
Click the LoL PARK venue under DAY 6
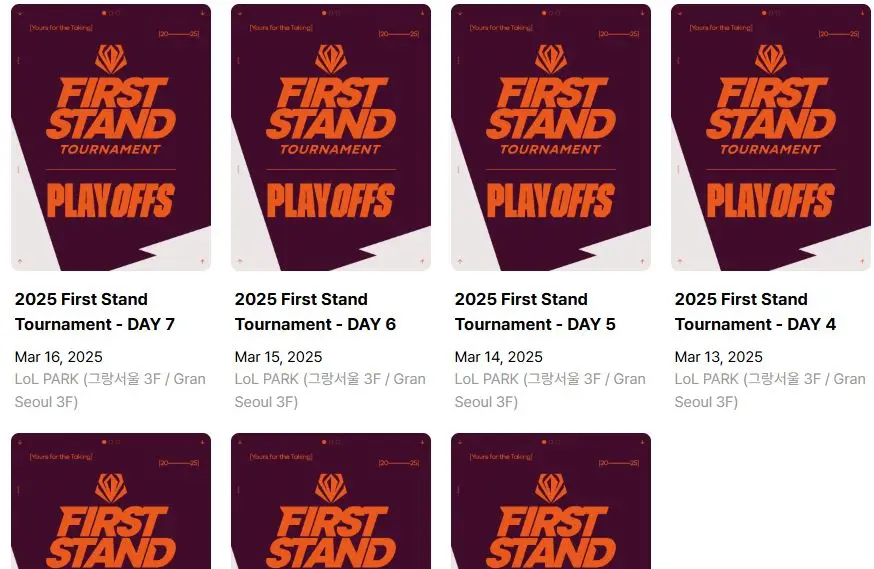[x=330, y=390]
